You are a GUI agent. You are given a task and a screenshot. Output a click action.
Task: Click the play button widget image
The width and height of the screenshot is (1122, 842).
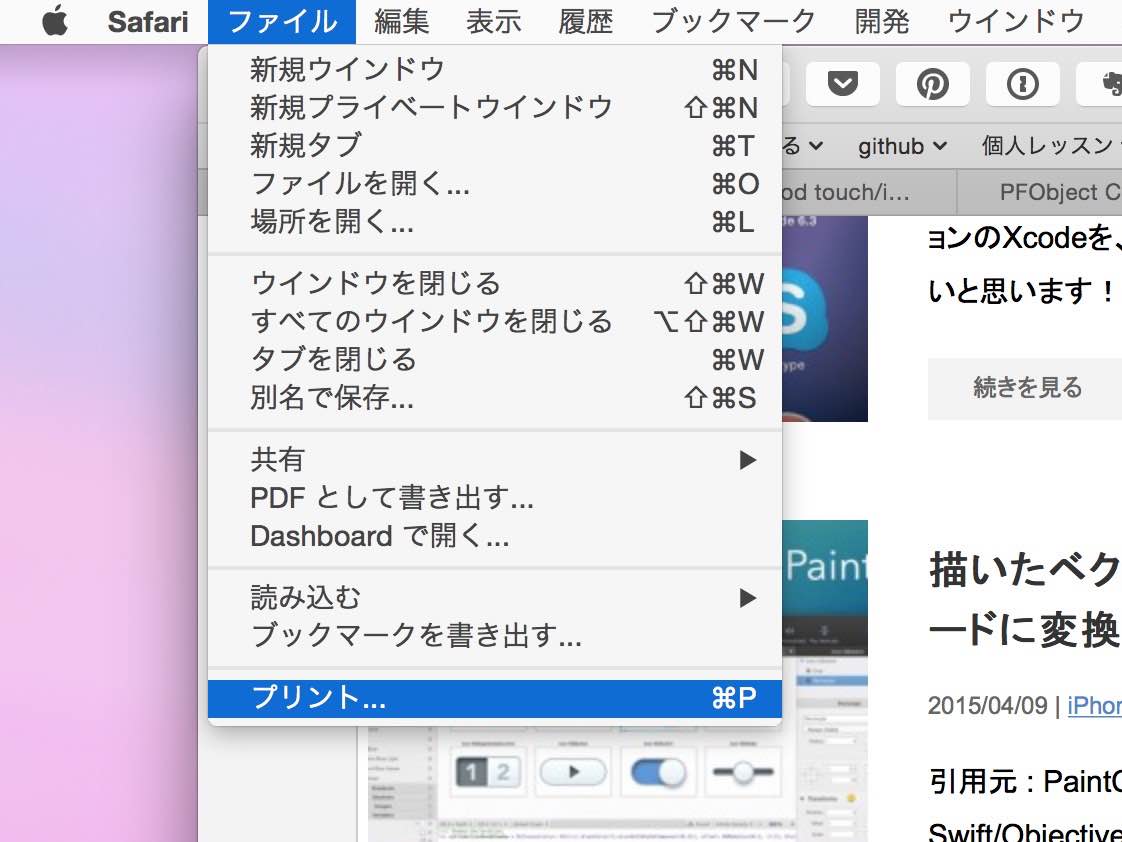[573, 772]
